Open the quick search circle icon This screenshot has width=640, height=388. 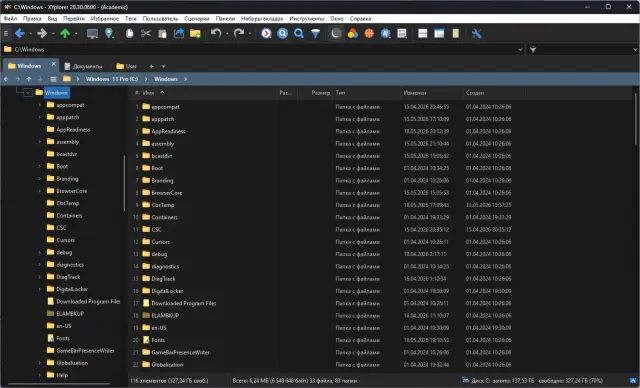282,33
